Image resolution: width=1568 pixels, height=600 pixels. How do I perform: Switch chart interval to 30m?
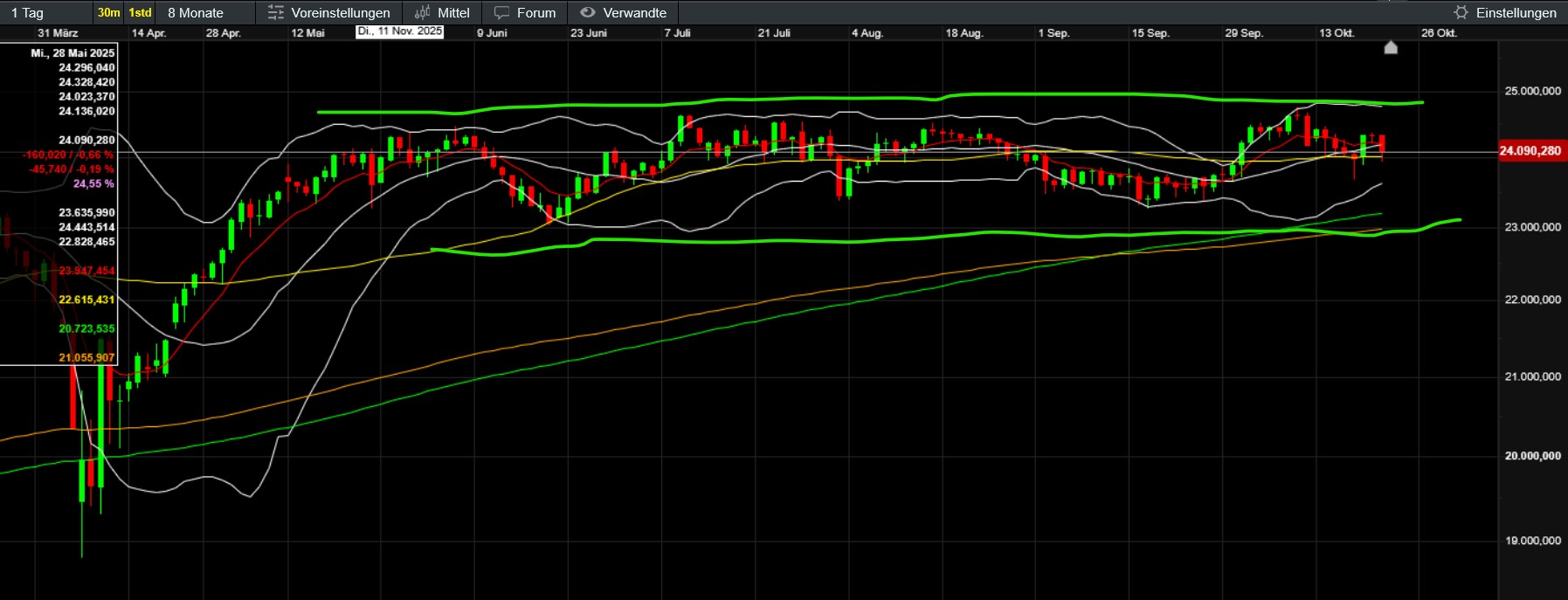(108, 12)
